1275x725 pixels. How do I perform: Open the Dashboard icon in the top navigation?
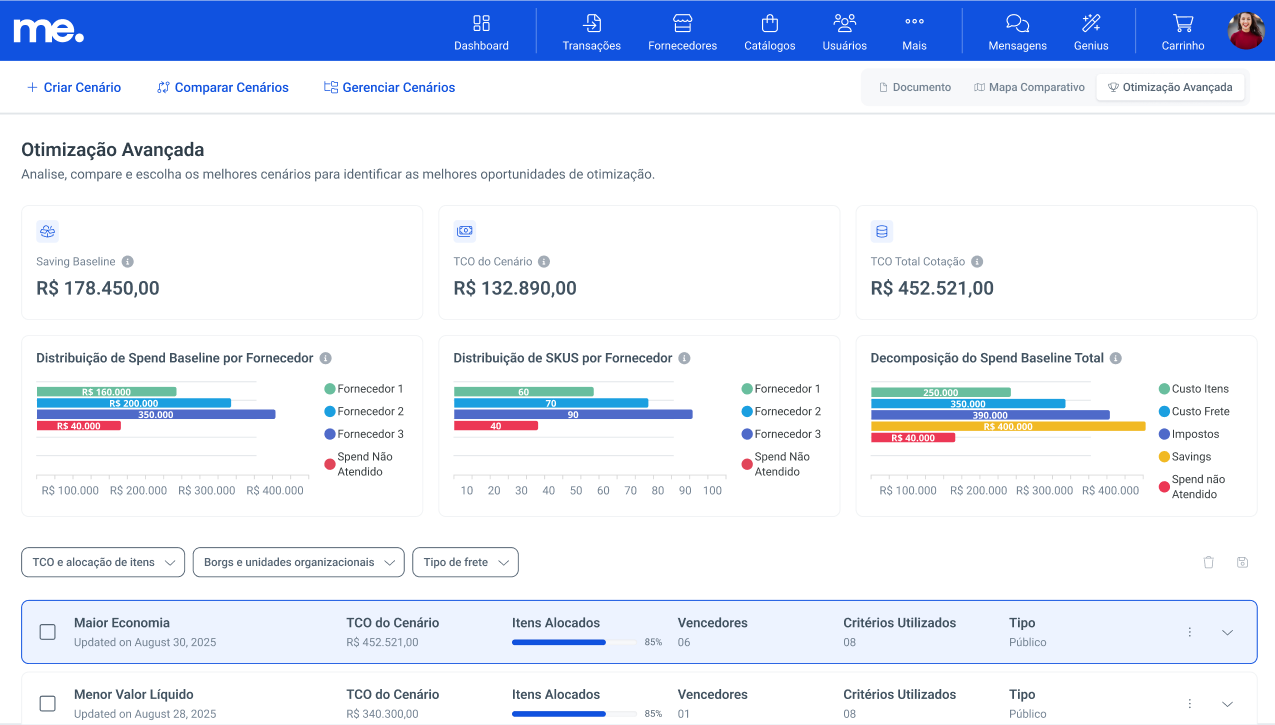coord(481,23)
